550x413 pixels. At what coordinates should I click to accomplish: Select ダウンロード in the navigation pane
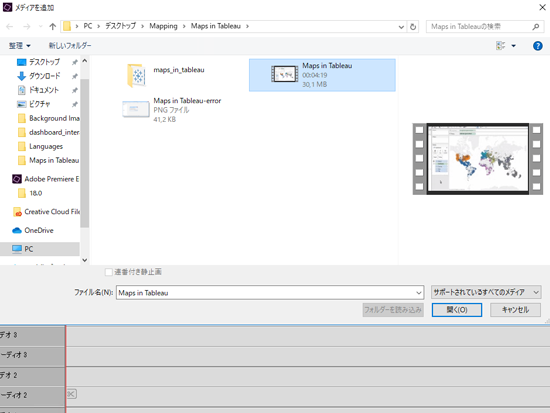click(x=44, y=76)
